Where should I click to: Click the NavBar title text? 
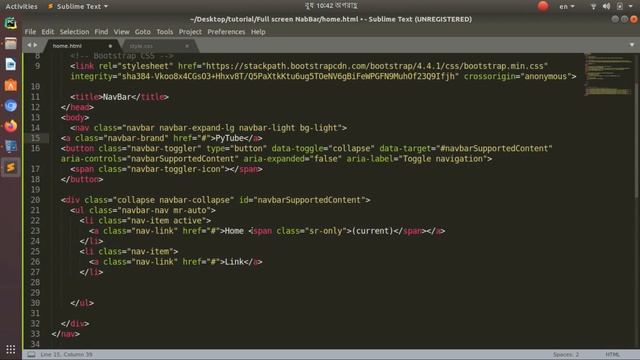tap(117, 97)
